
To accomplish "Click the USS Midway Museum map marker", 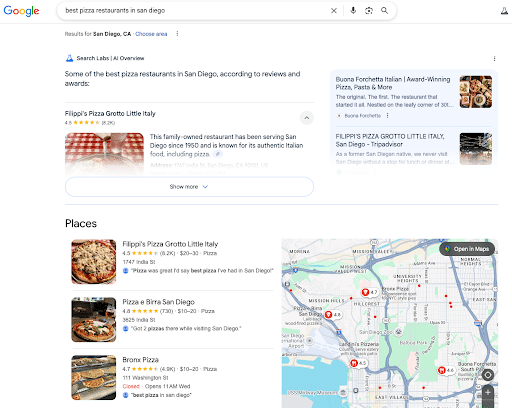I will click(343, 393).
